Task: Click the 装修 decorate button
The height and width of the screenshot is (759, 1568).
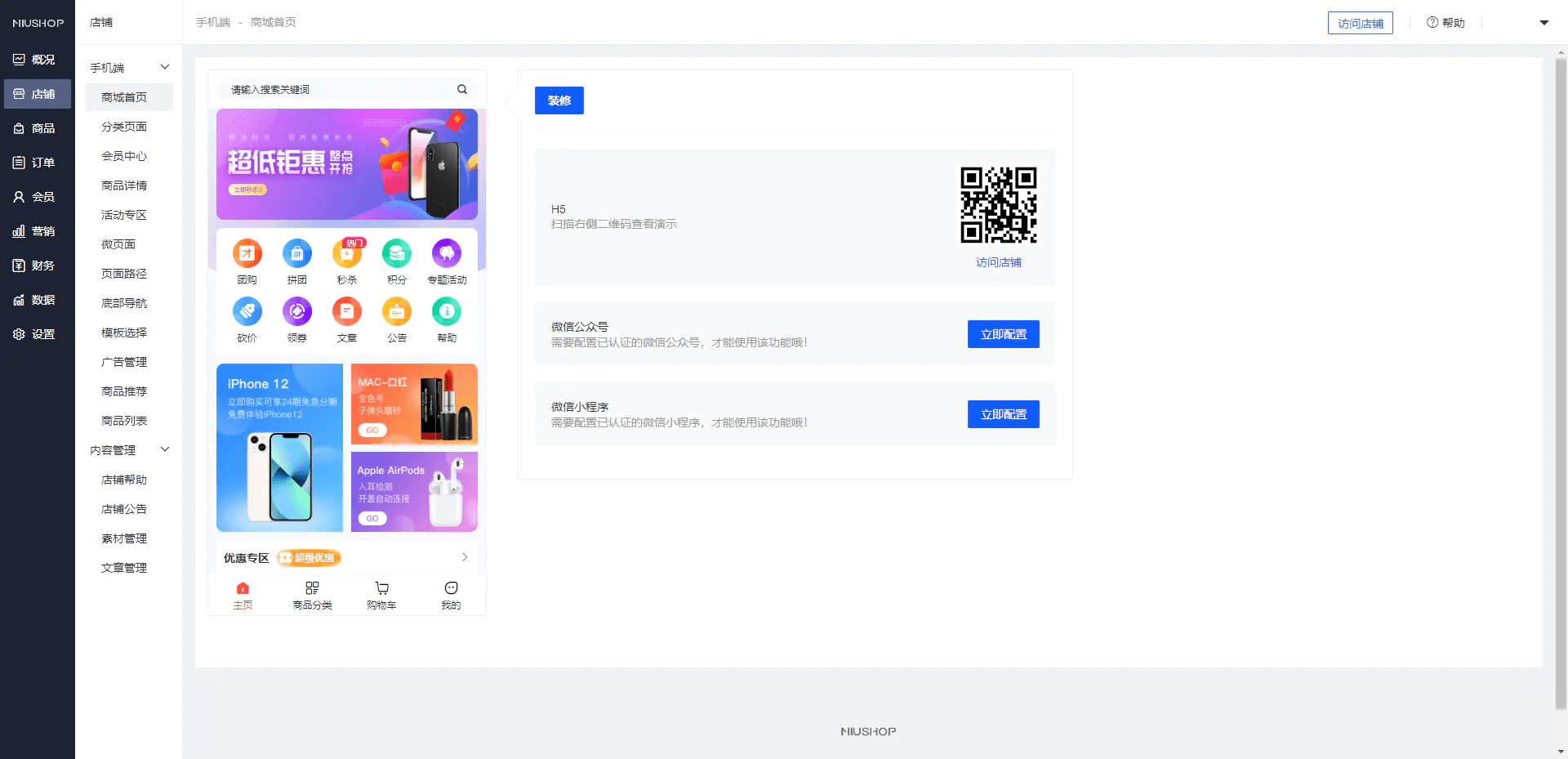Action: pos(559,100)
